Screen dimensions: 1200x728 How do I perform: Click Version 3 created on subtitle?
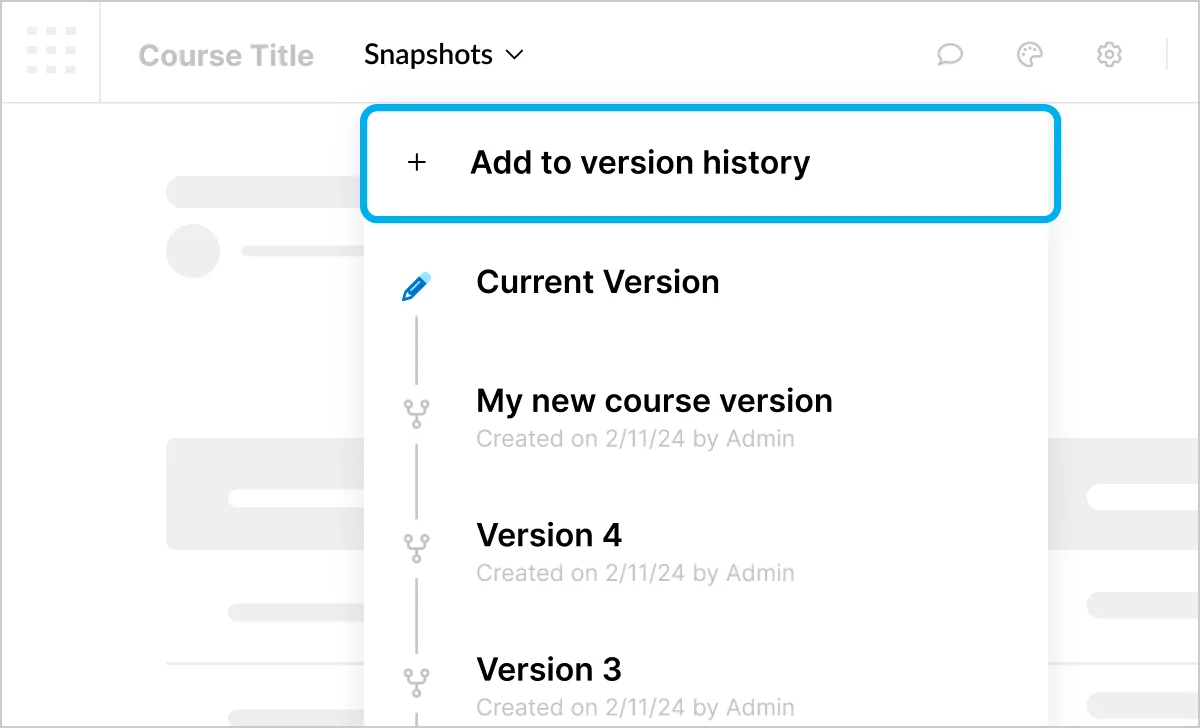coord(635,707)
